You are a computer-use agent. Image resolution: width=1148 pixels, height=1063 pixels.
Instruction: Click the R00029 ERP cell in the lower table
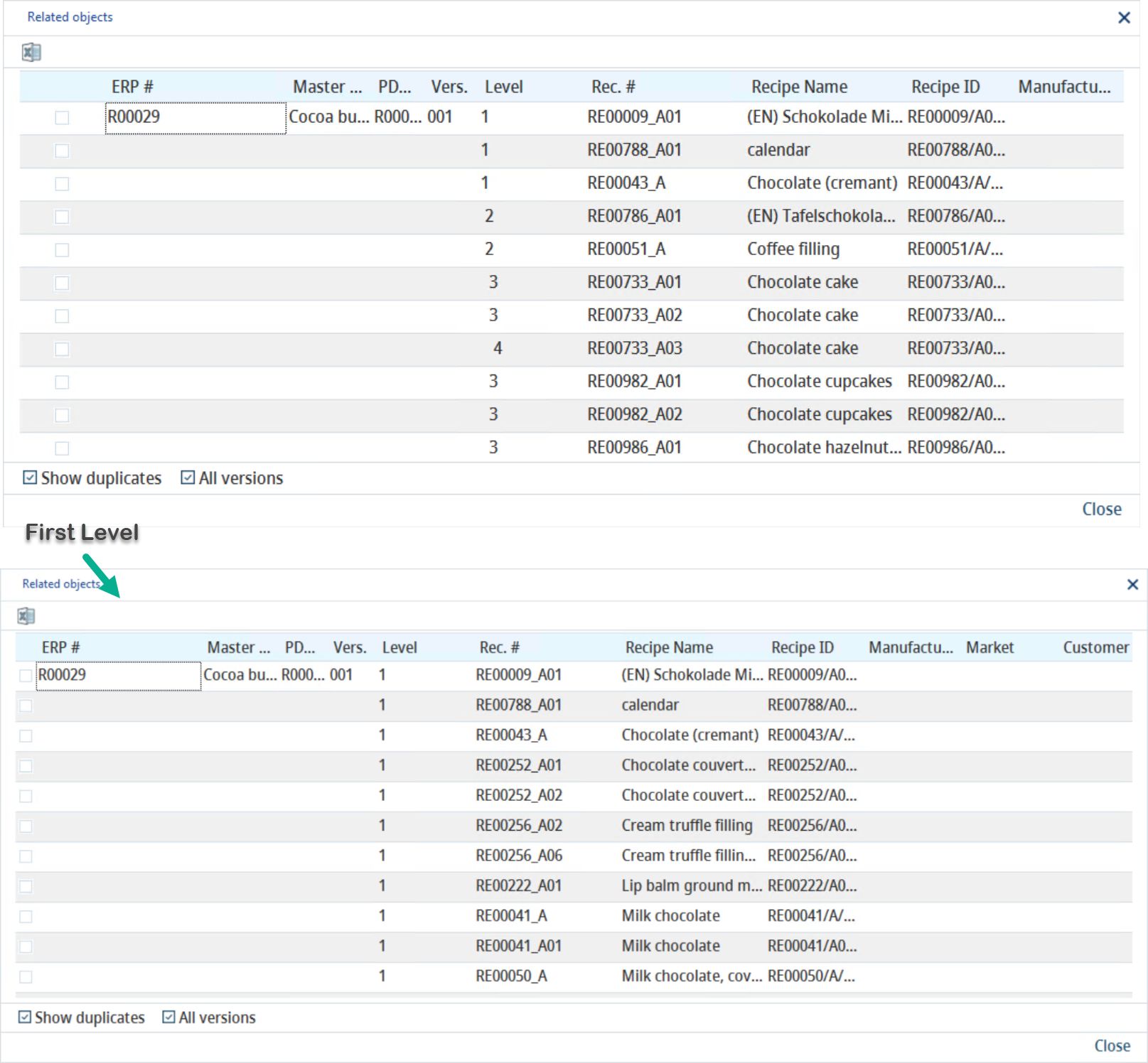119,676
